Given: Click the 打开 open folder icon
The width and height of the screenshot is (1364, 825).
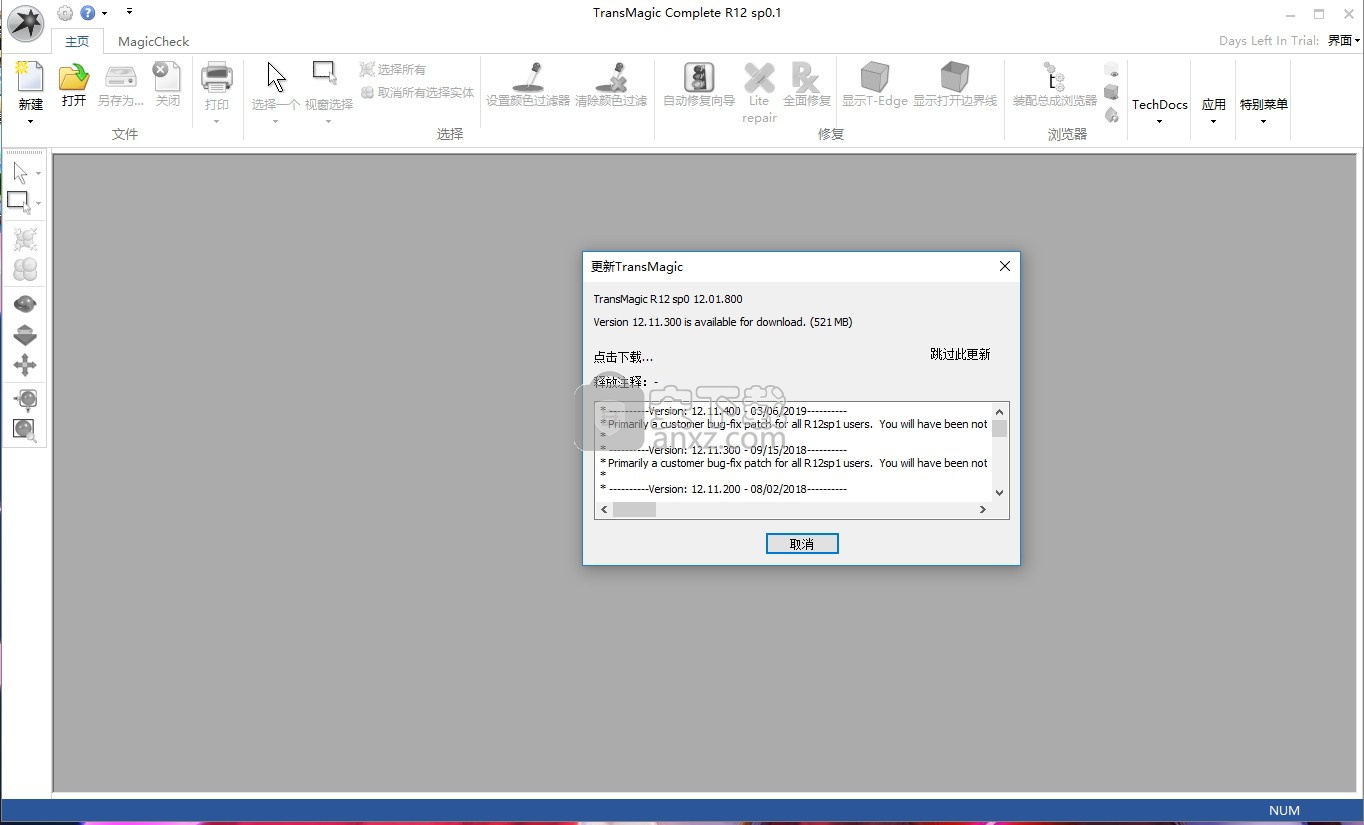Looking at the screenshot, I should [x=74, y=78].
